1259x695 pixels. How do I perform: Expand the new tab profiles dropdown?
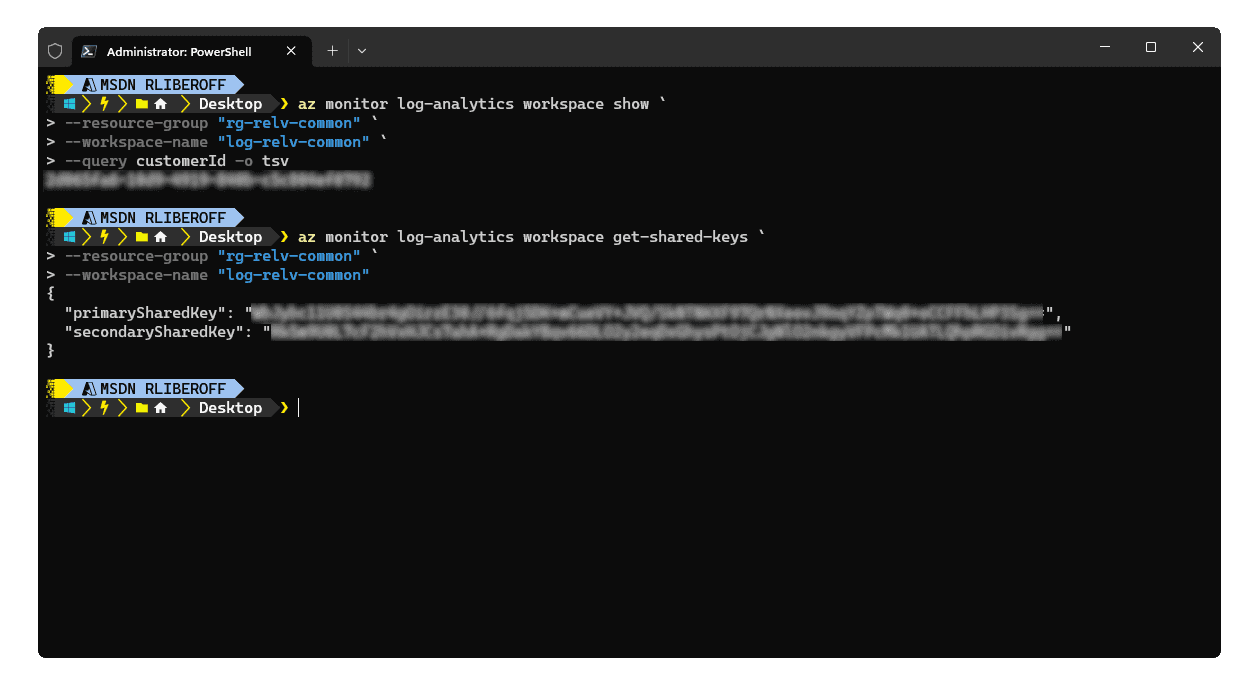[x=362, y=51]
